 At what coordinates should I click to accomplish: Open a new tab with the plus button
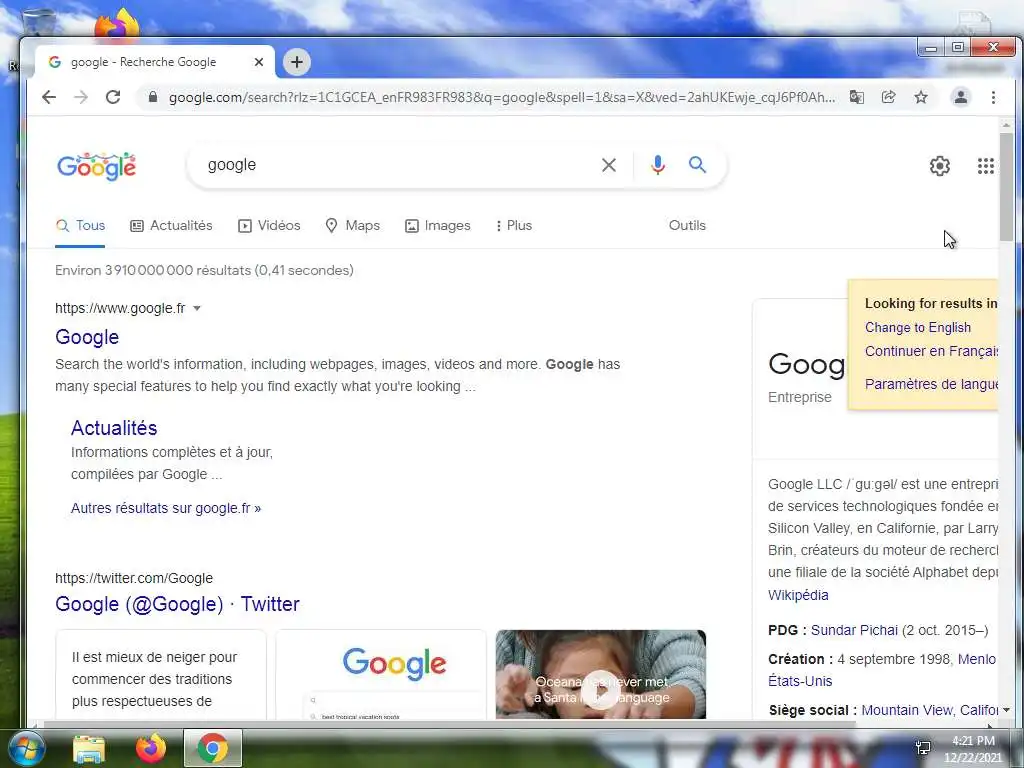(x=297, y=62)
